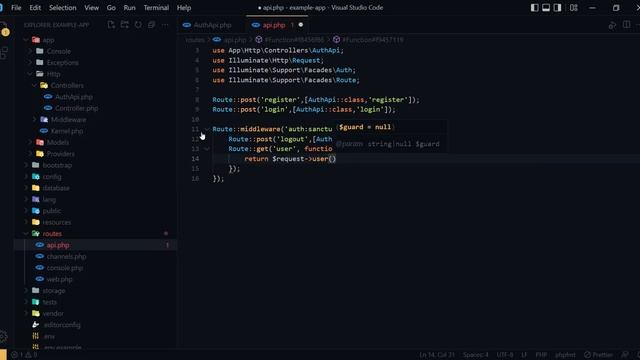Open web.php in routes folder
Screen dimensions: 640x360
60,279
